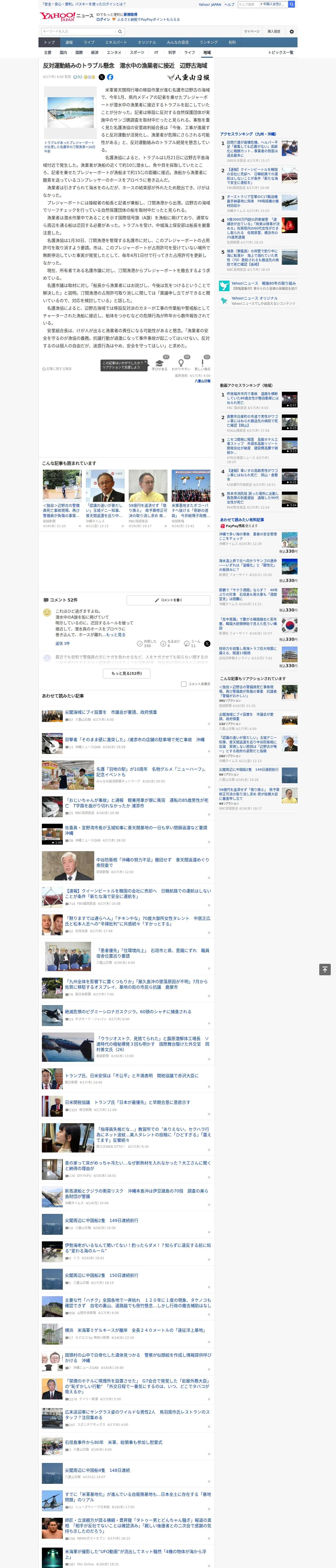Click the 八重山日報 source link below the article

tap(203, 381)
